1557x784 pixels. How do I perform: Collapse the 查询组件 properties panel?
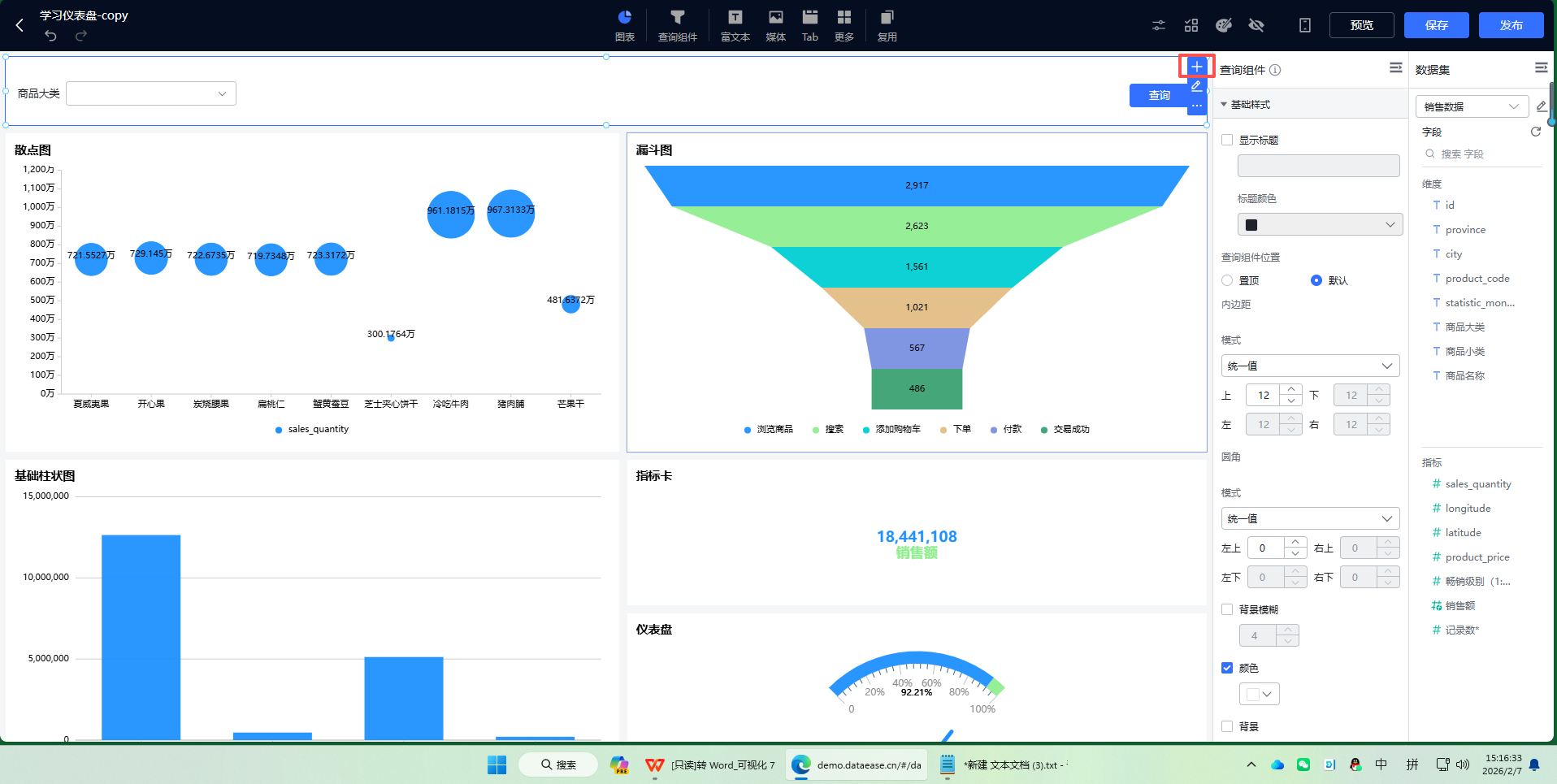pyautogui.click(x=1396, y=68)
